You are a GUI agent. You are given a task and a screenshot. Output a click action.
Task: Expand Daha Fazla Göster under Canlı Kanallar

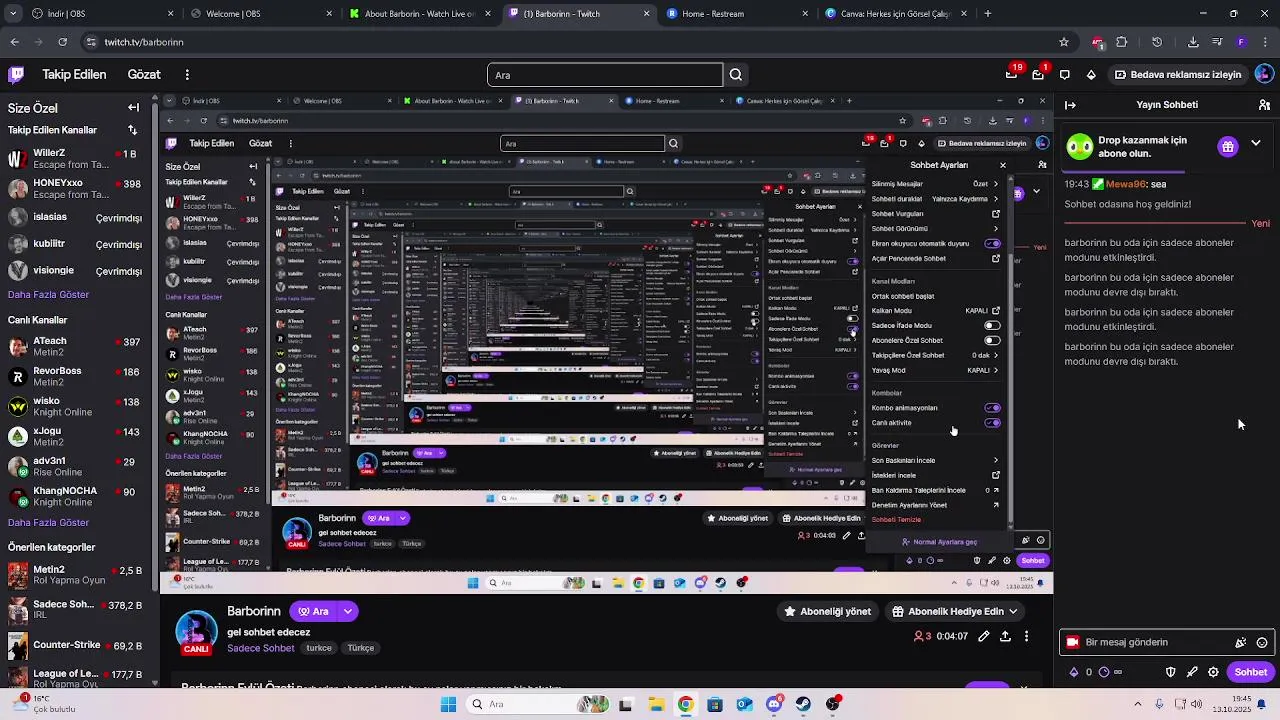48,523
